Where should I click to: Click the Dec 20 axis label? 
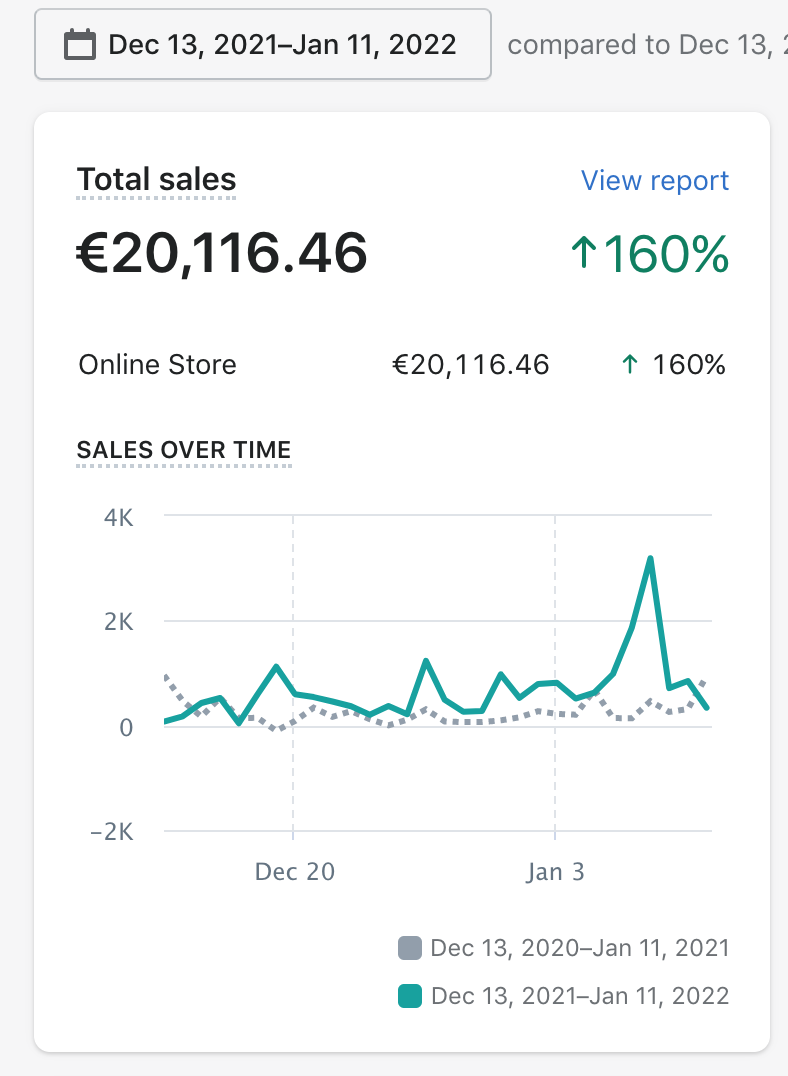click(x=295, y=872)
